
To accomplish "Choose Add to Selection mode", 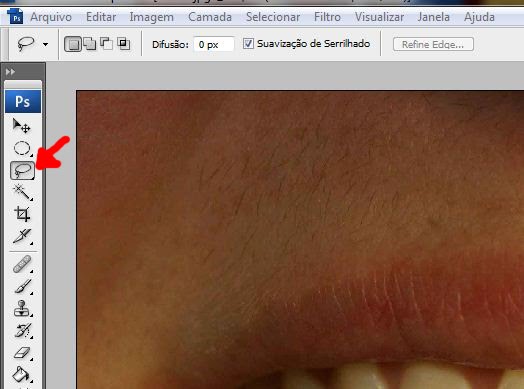I will [x=90, y=44].
